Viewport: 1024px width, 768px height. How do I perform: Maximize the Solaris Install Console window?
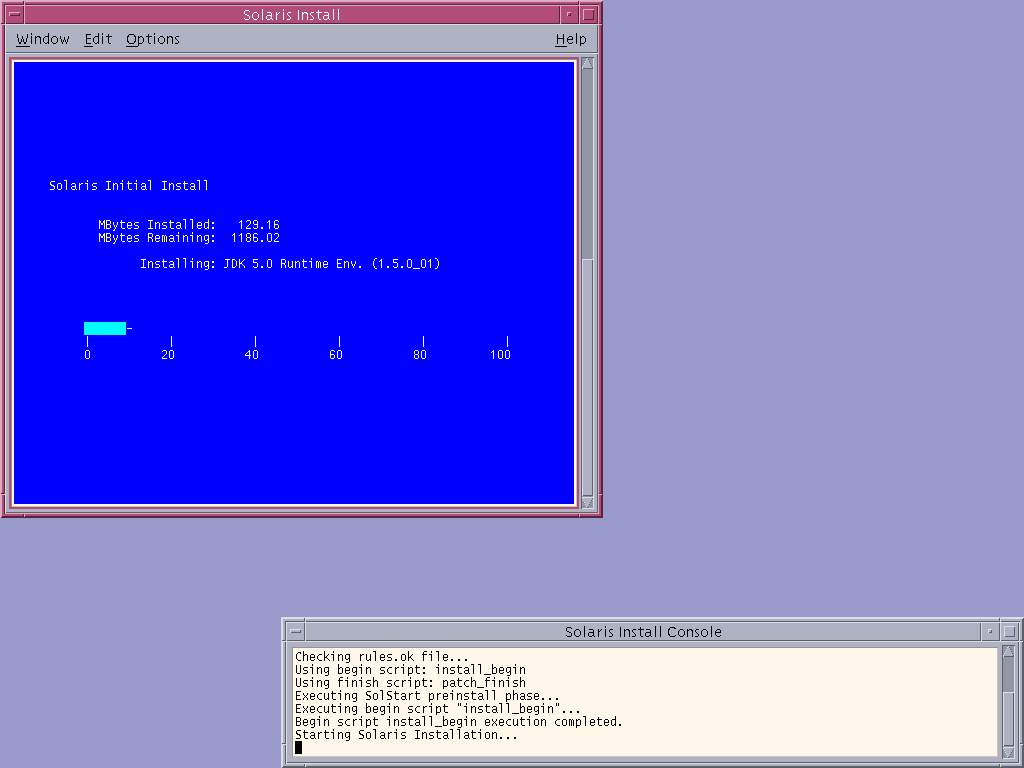click(1010, 632)
